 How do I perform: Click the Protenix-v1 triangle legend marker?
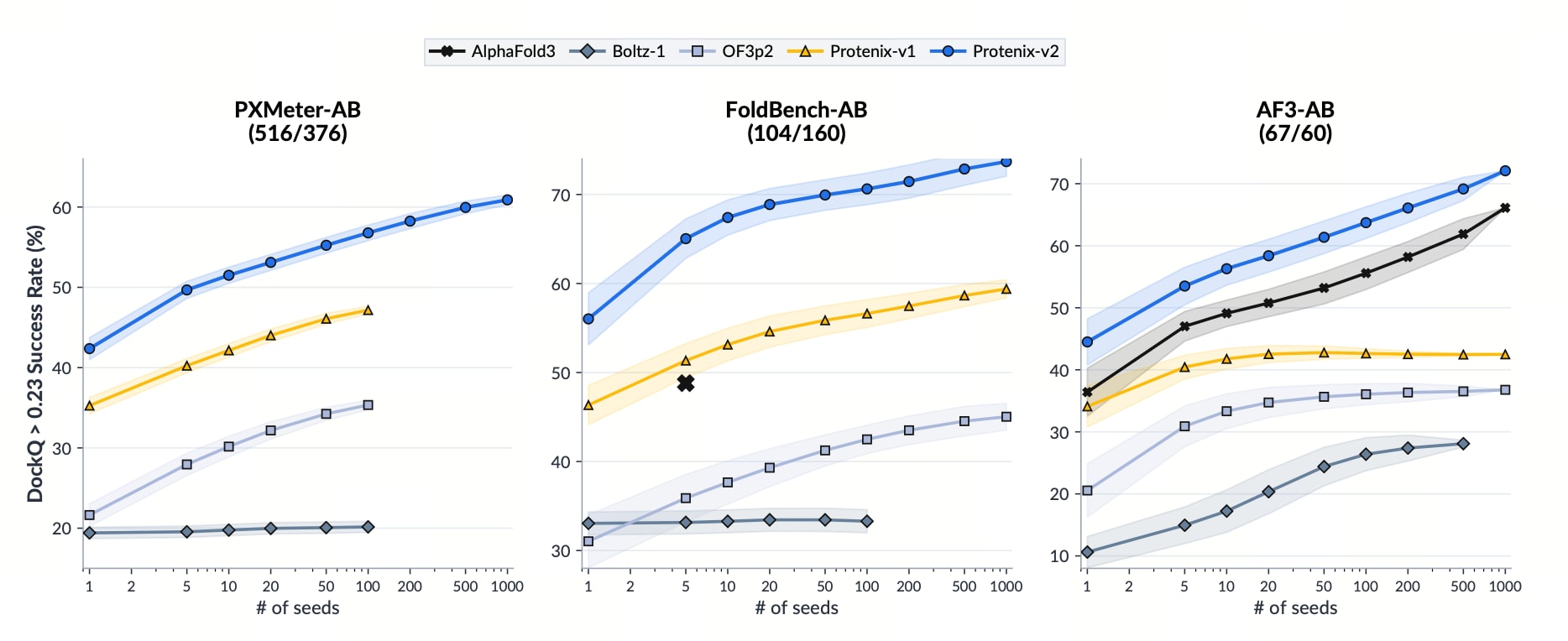coord(805,51)
